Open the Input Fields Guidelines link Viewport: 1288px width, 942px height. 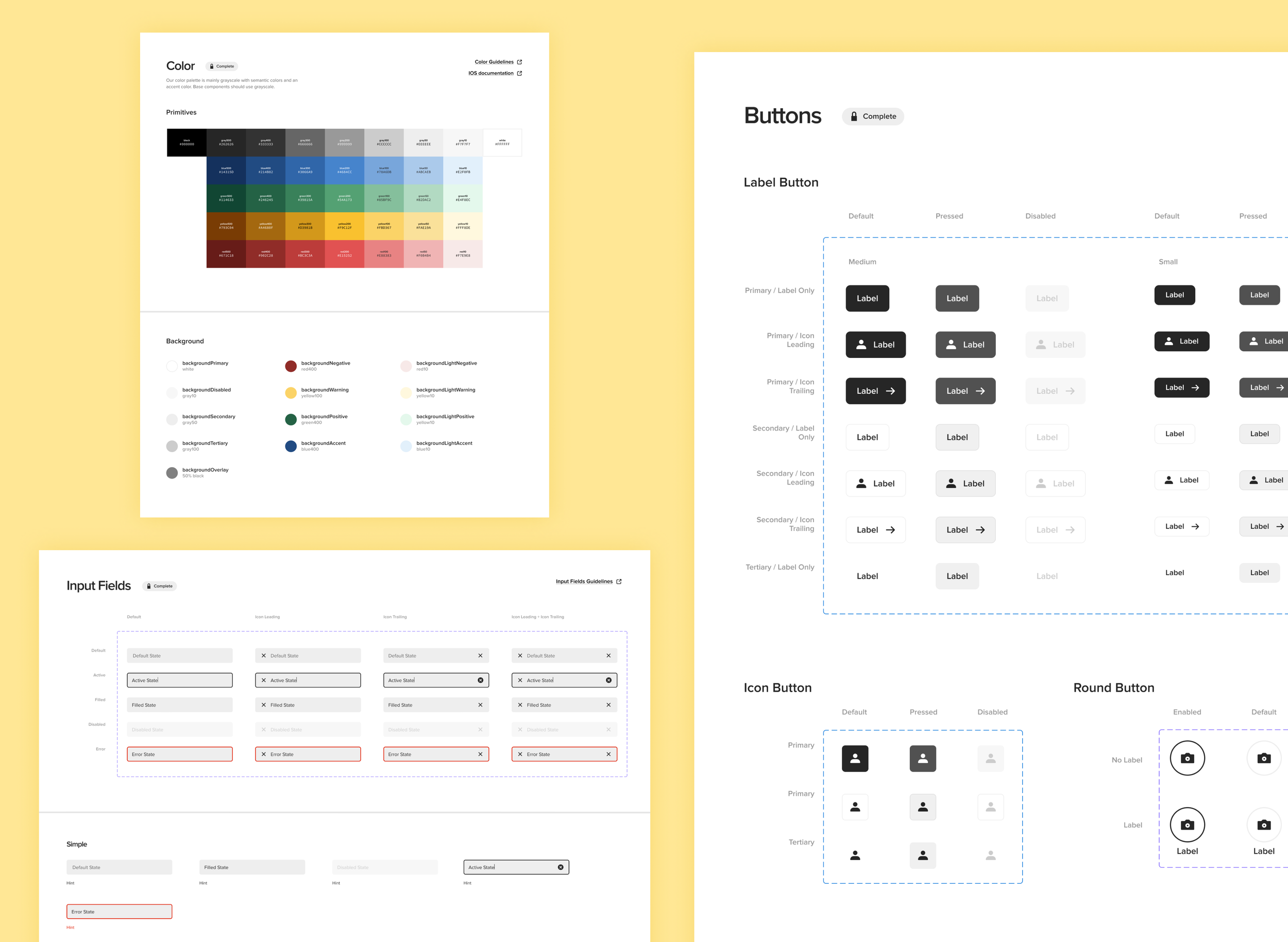584,581
